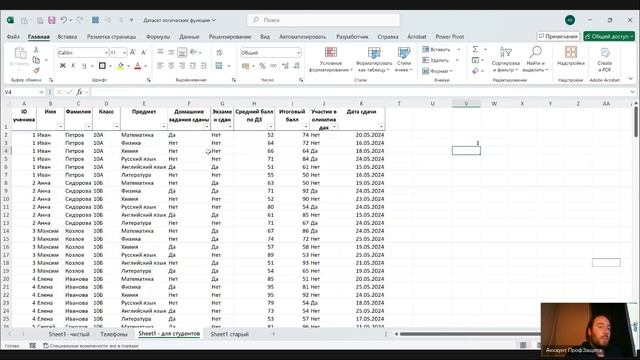
Task: Align cell content to the top
Action: pos(160,52)
